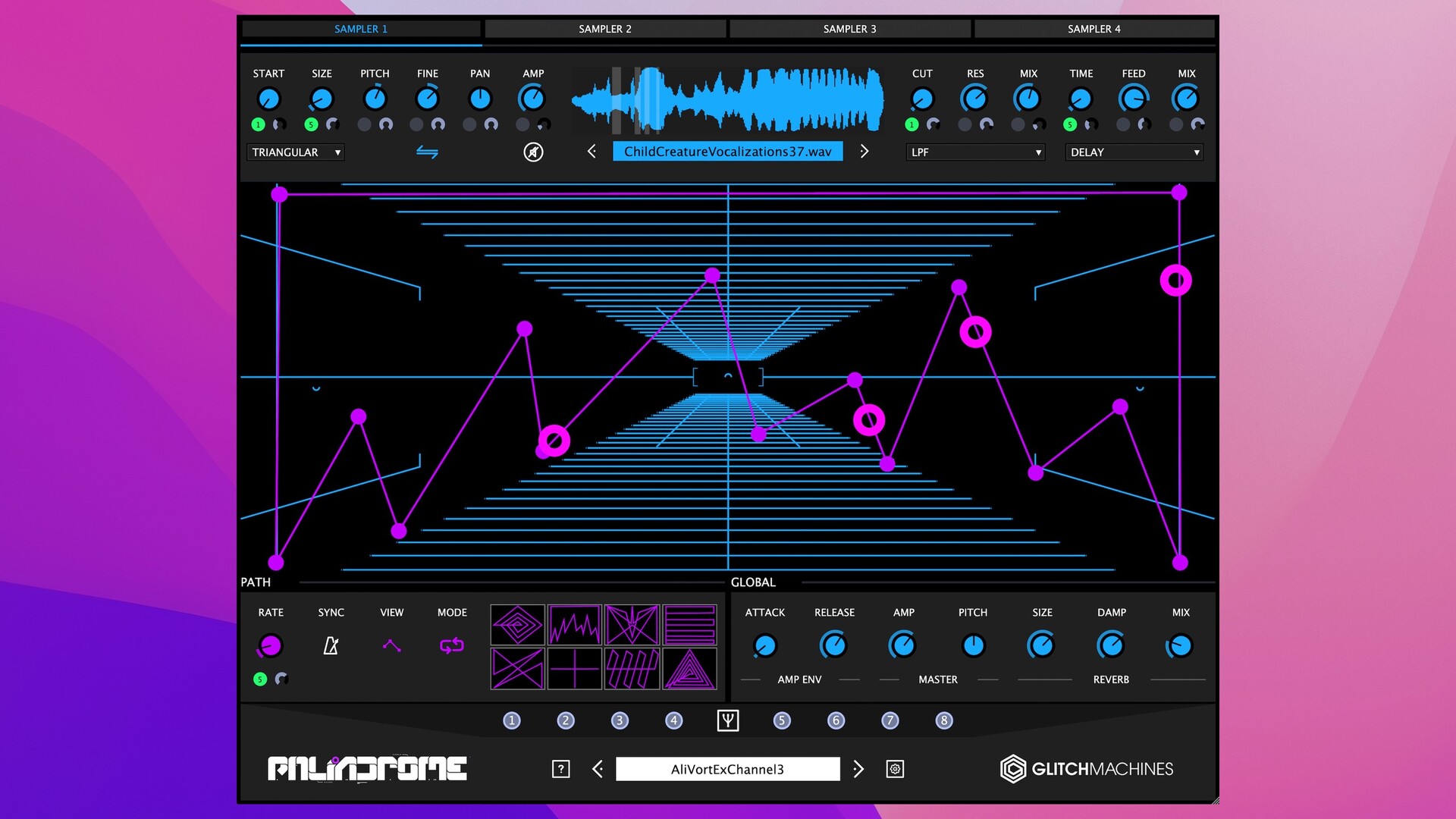
Task: Enable tempo sync with the metronome icon
Action: (x=331, y=645)
